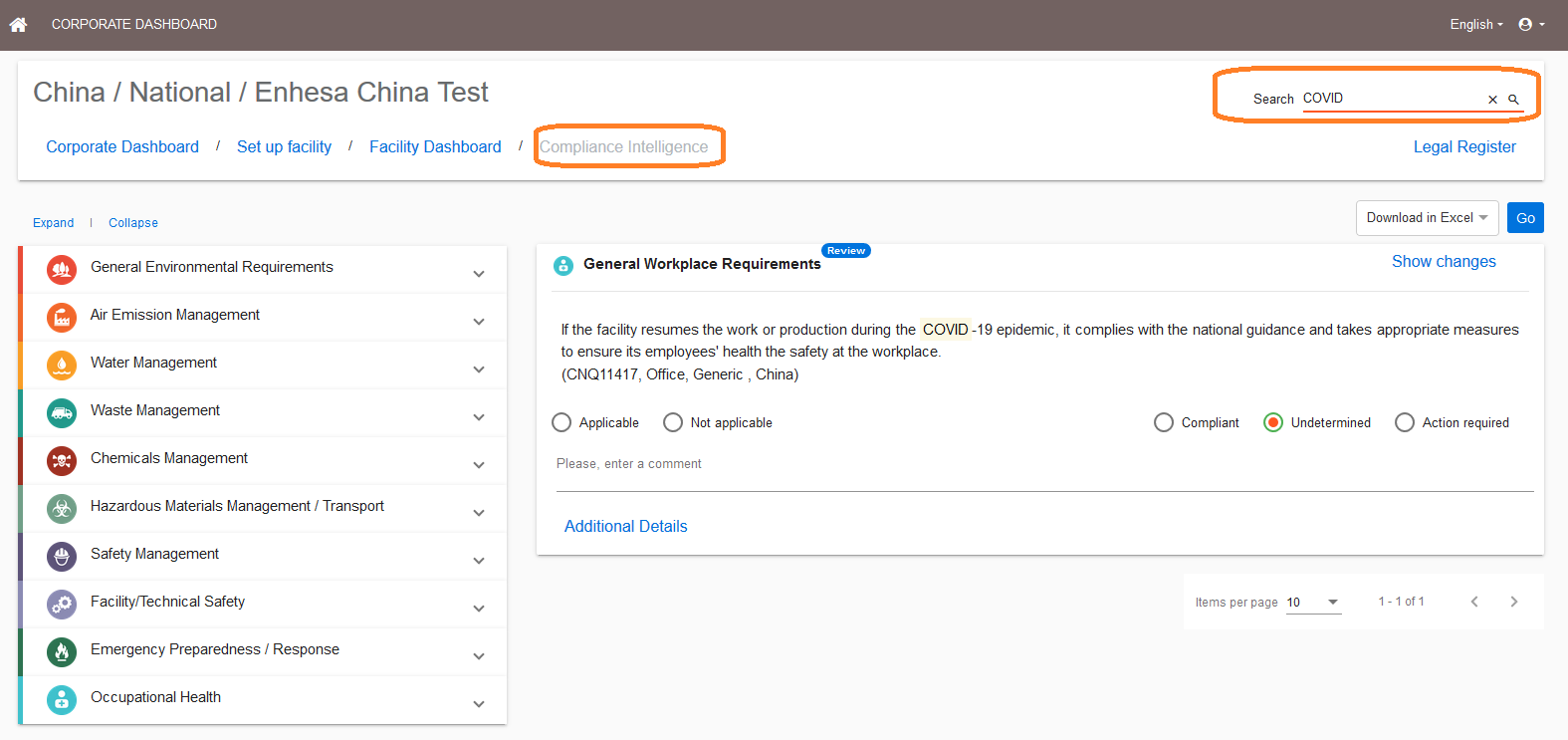Expand General Environmental Requirements chevron

pos(479,273)
